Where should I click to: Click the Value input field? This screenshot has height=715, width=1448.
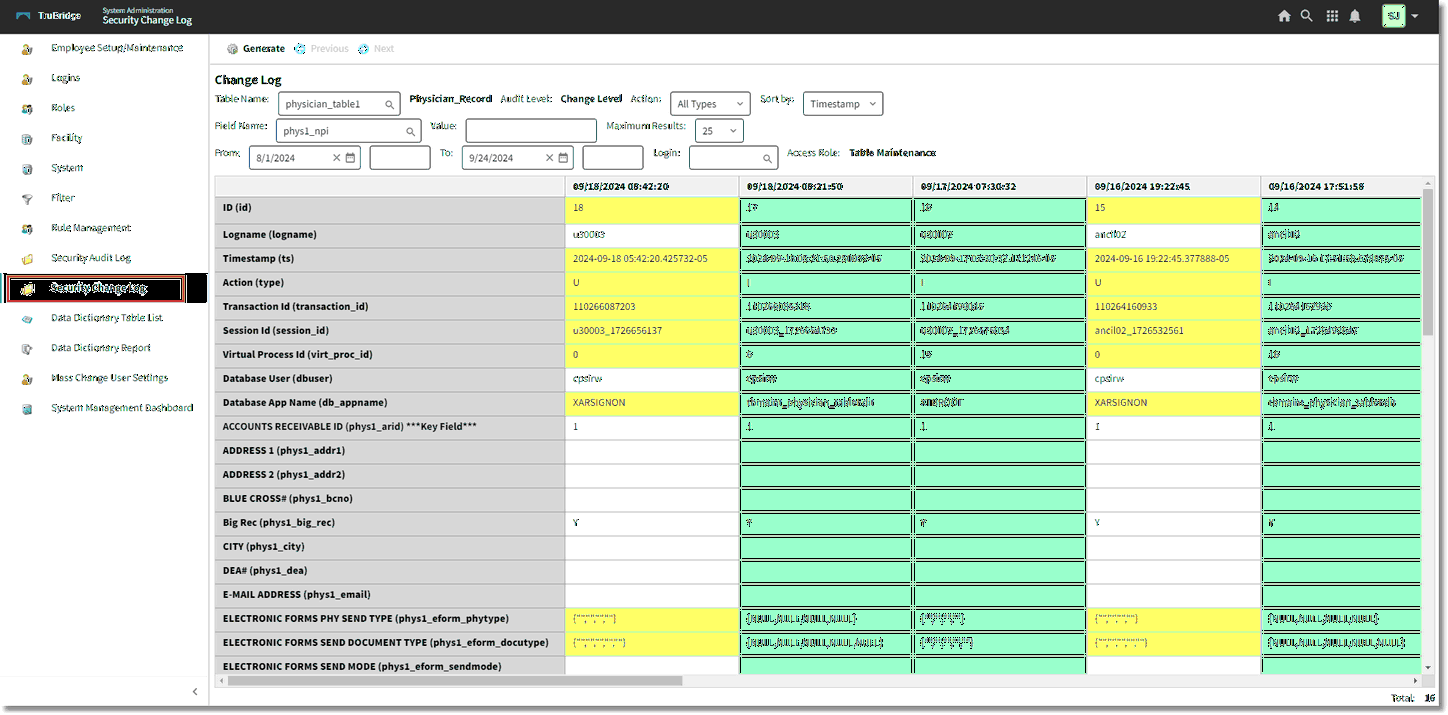click(530, 131)
